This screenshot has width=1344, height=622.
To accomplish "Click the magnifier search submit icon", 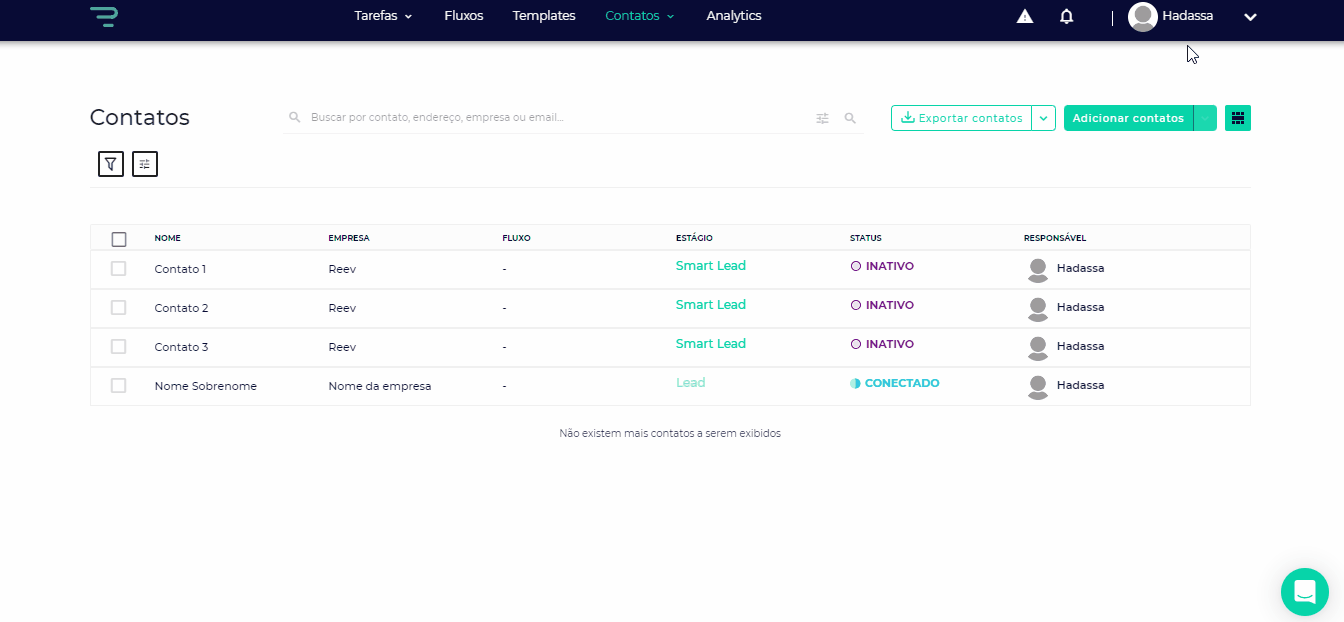I will tap(850, 118).
